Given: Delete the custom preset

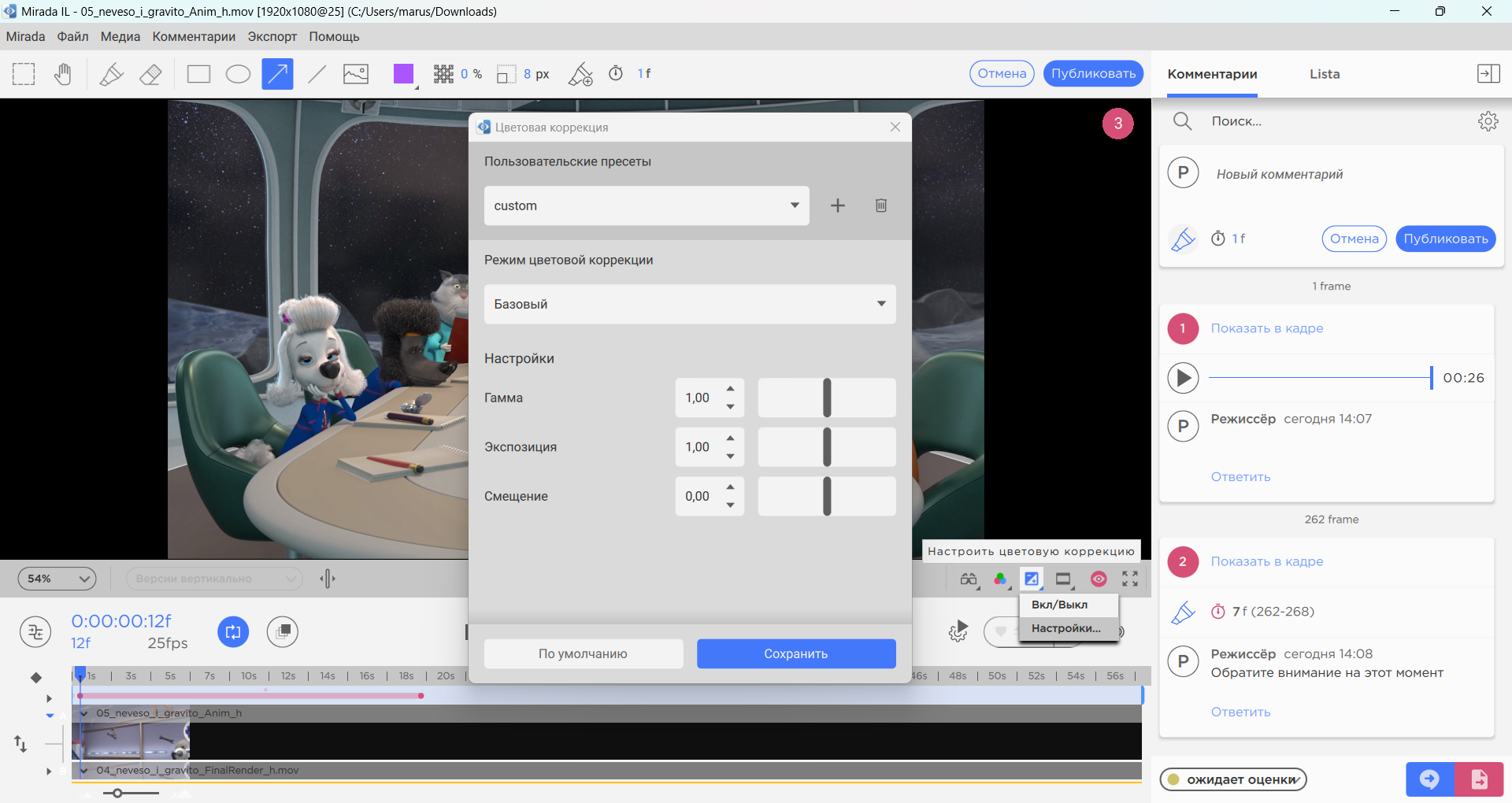Looking at the screenshot, I should tap(881, 205).
